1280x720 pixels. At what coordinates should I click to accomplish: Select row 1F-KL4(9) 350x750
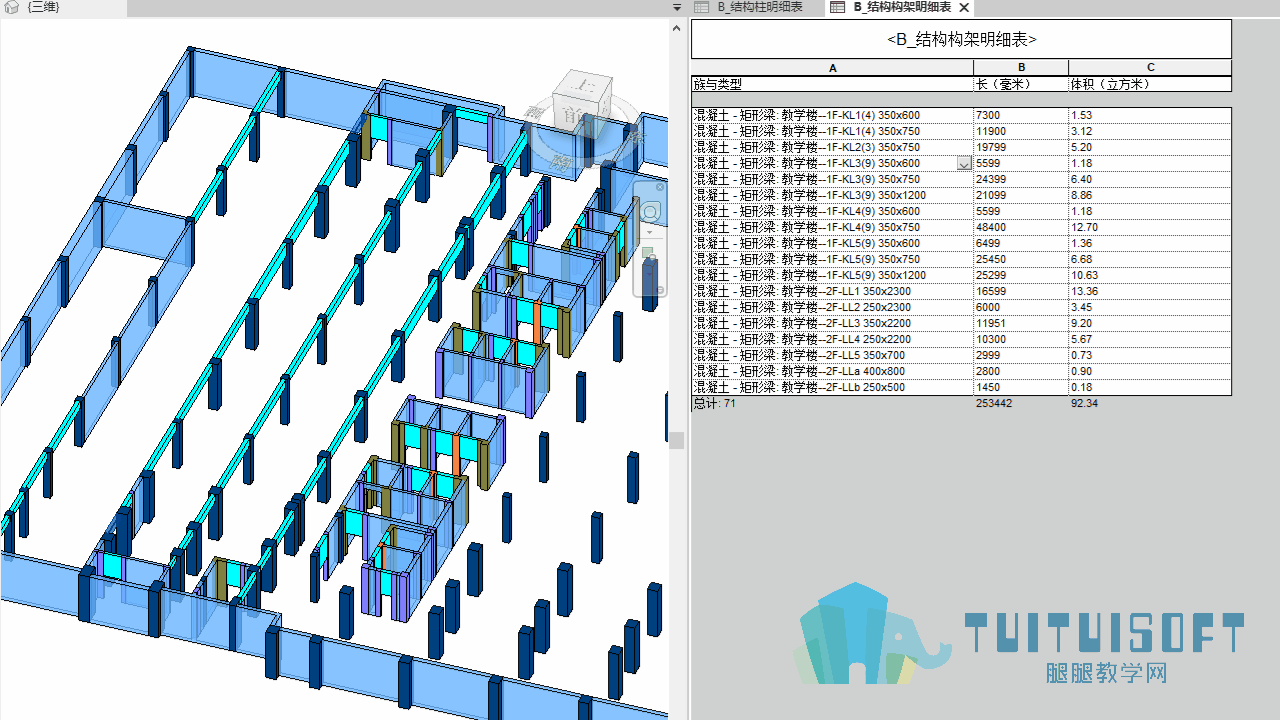click(x=961, y=228)
